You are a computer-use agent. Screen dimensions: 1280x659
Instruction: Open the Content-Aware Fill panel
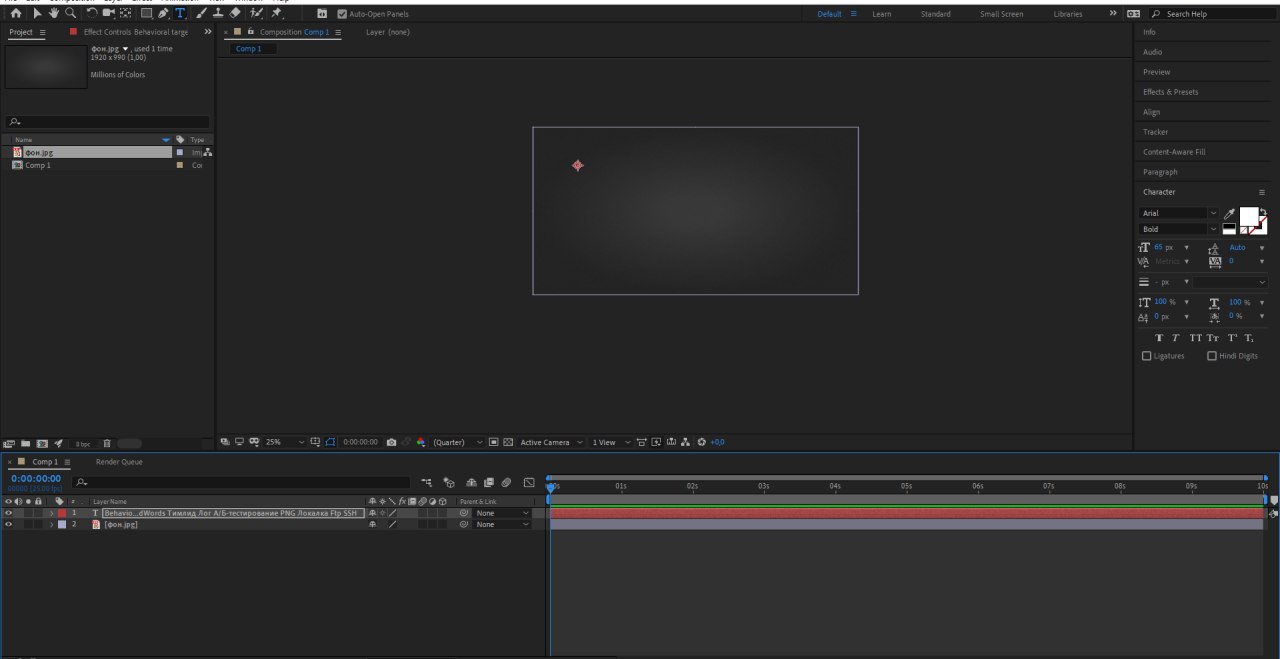[x=1174, y=152]
